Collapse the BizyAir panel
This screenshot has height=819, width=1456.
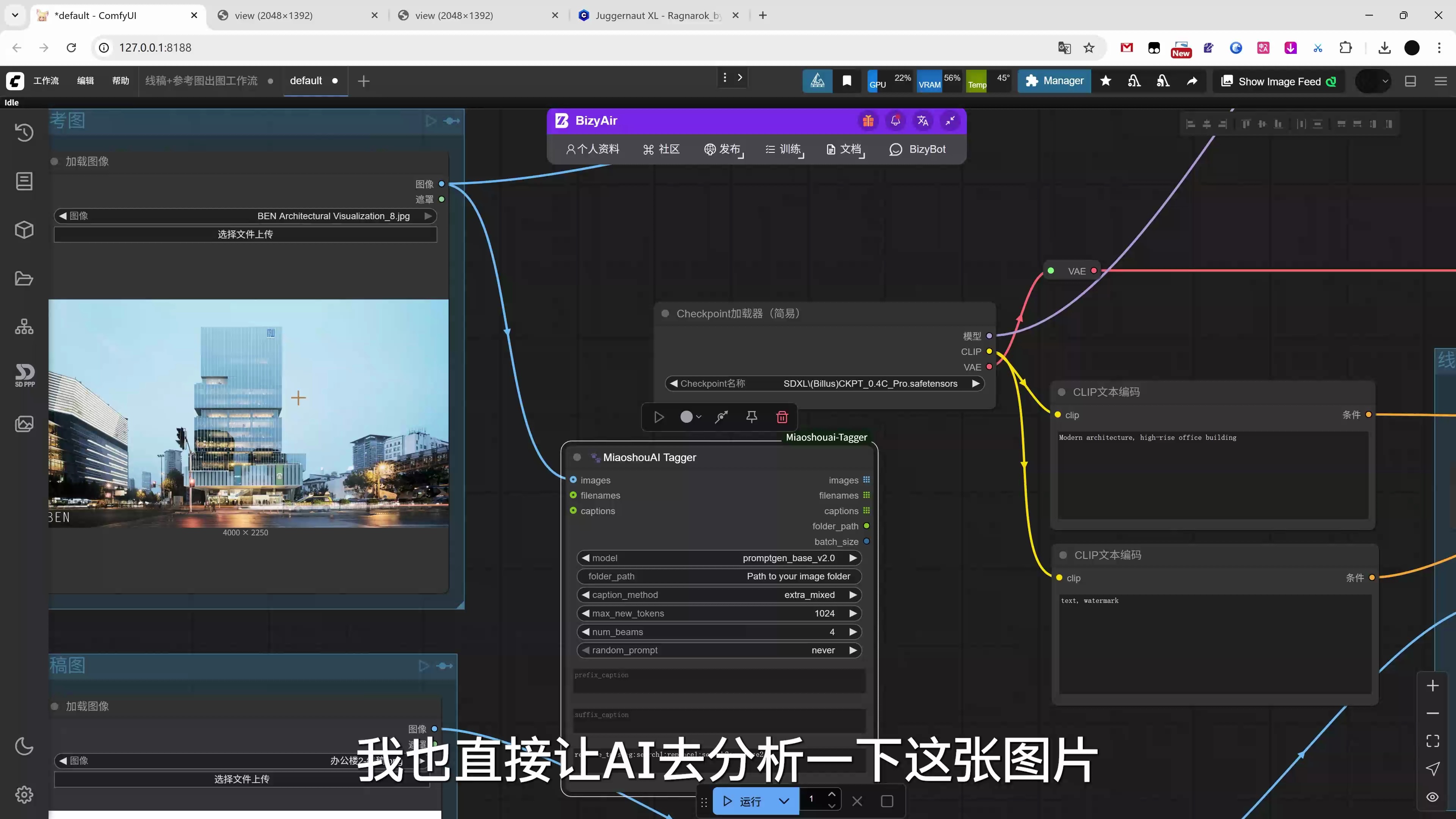coord(949,121)
